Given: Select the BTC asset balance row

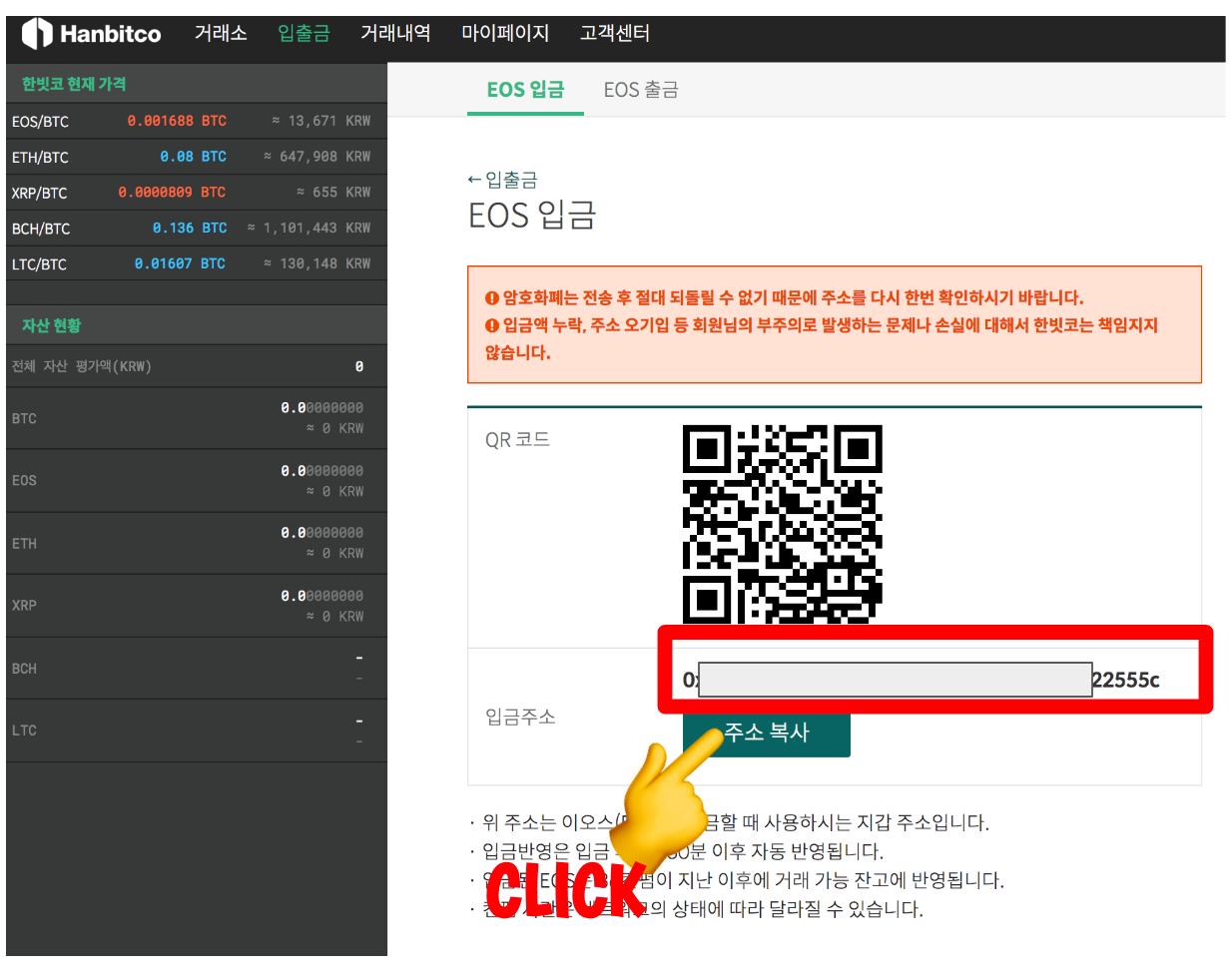Looking at the screenshot, I should pos(196,418).
